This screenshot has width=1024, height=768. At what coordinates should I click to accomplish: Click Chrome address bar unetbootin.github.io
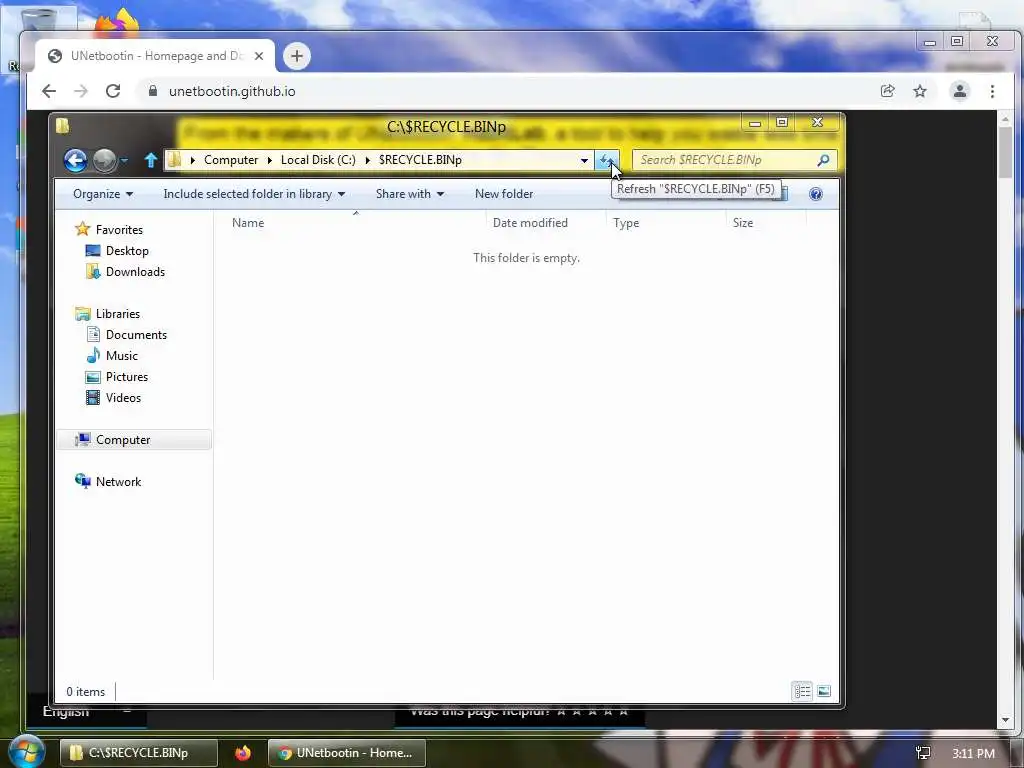(x=232, y=91)
